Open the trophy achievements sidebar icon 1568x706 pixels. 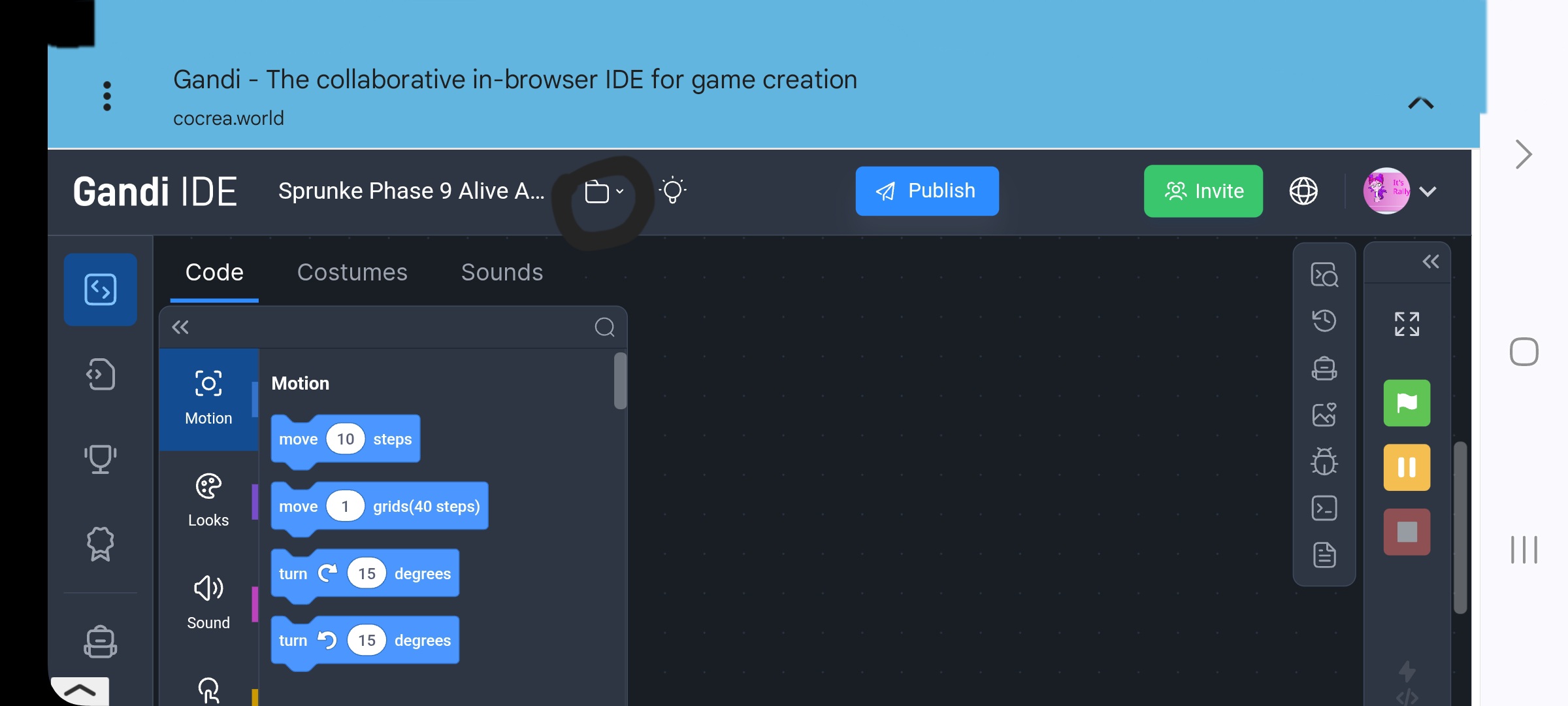pyautogui.click(x=100, y=459)
